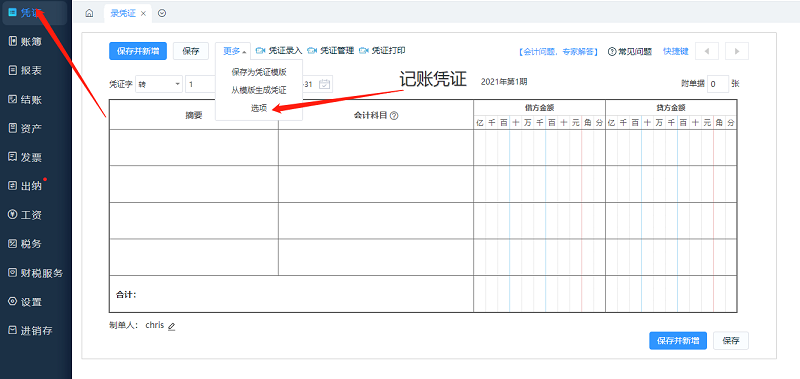Screen dimensions: 800x379
Task: Go to next voucher arrow
Action: (736, 51)
